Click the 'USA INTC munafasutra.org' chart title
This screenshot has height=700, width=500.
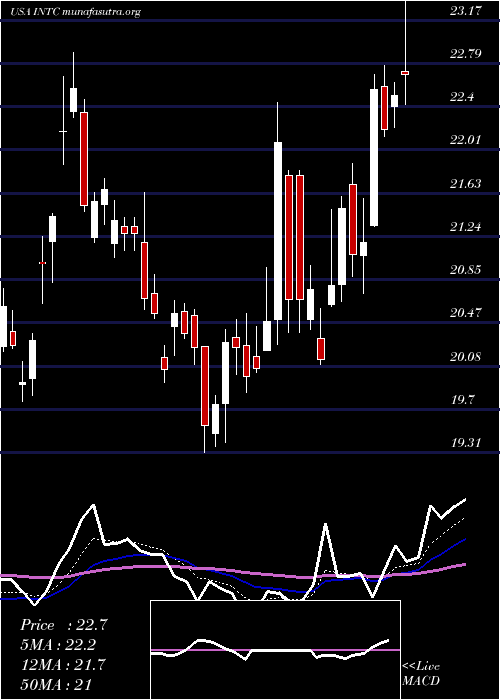tap(75, 12)
